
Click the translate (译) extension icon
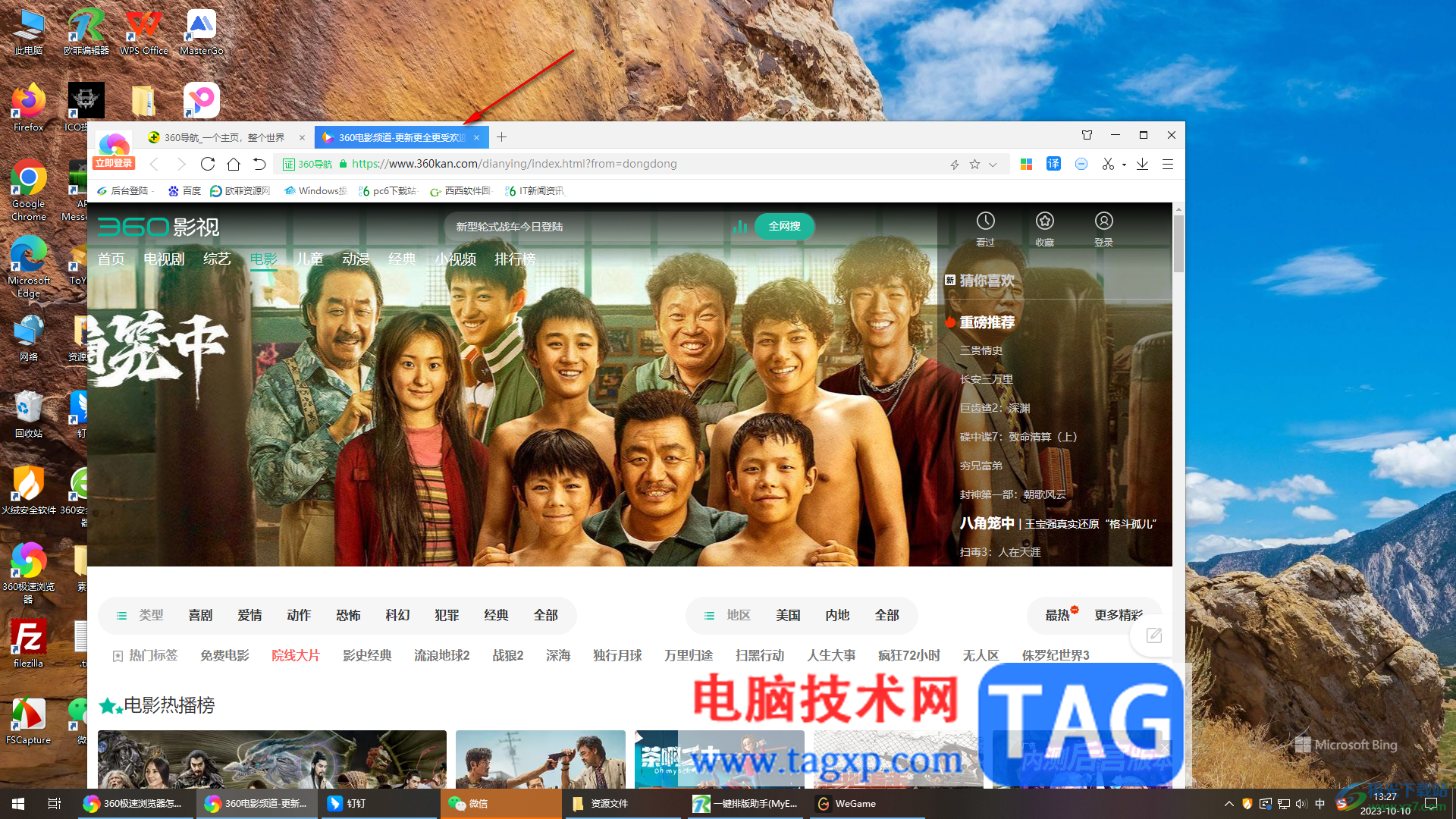[1053, 164]
